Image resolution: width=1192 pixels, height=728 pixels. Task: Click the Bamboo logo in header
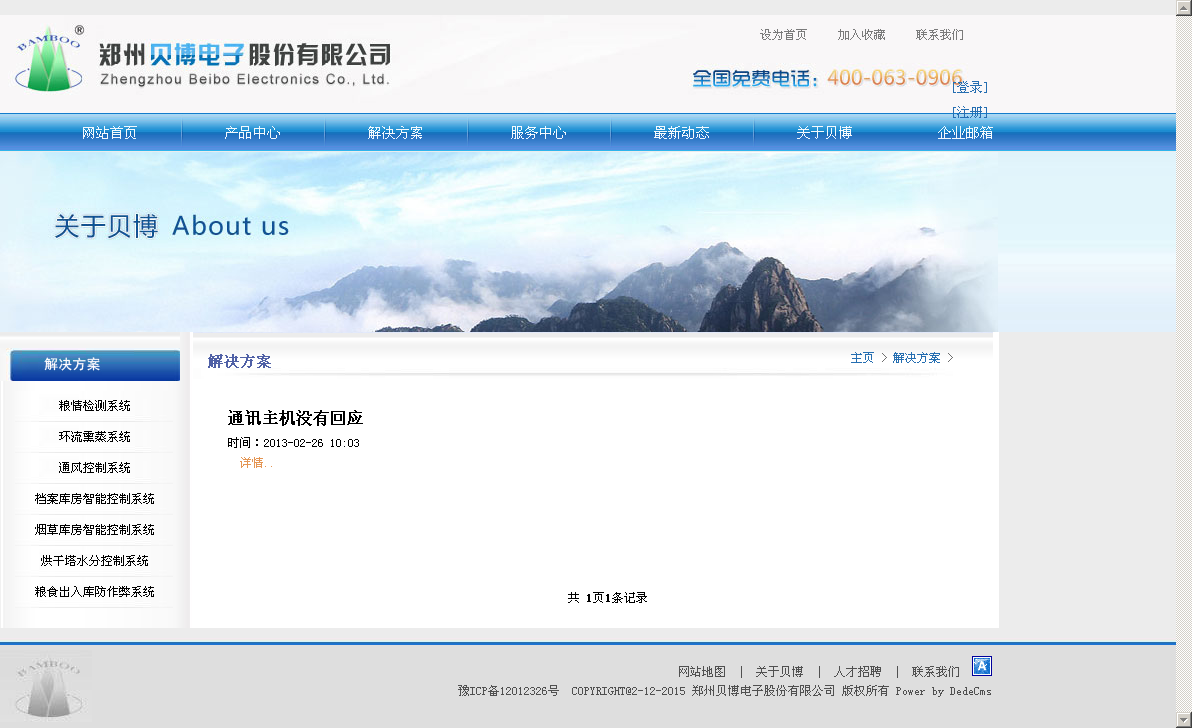click(x=50, y=60)
